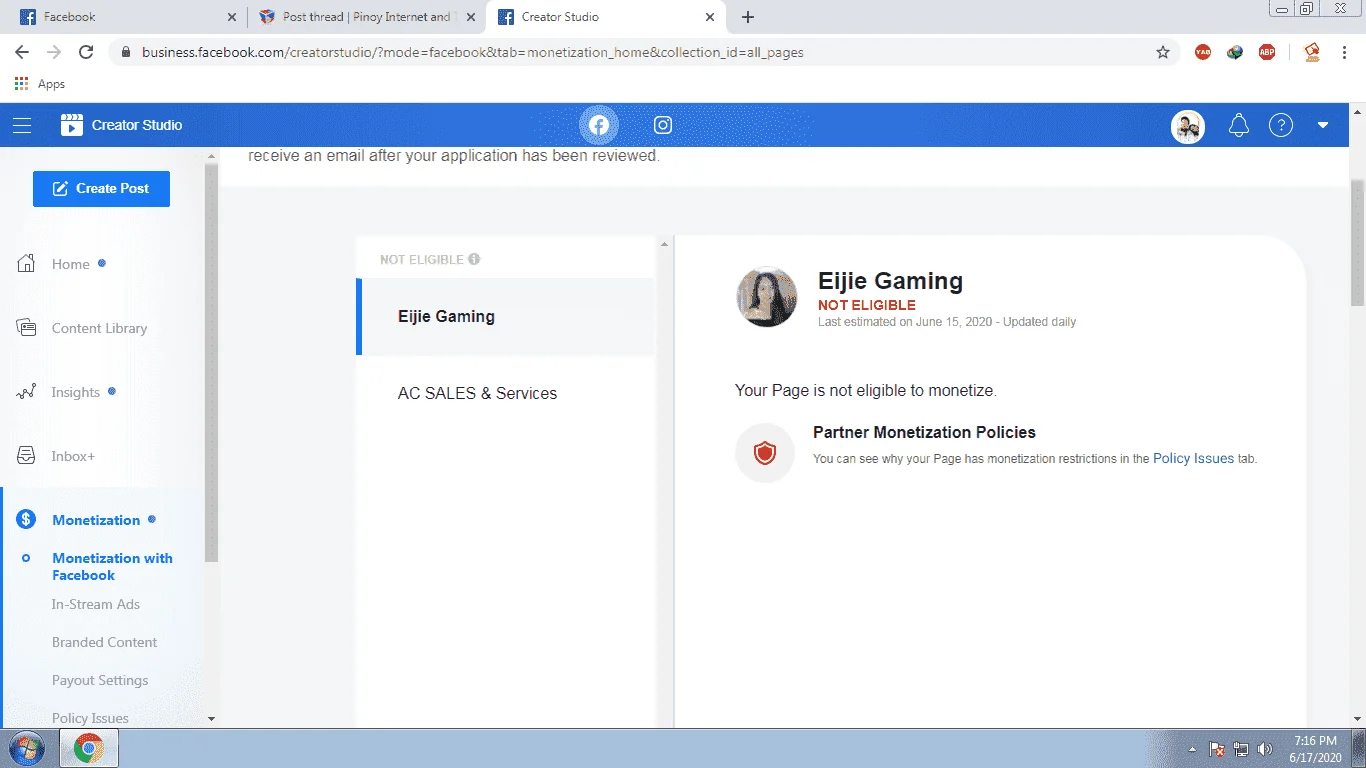Click the Creator Studio logo icon
The image size is (1366, 768).
point(72,125)
